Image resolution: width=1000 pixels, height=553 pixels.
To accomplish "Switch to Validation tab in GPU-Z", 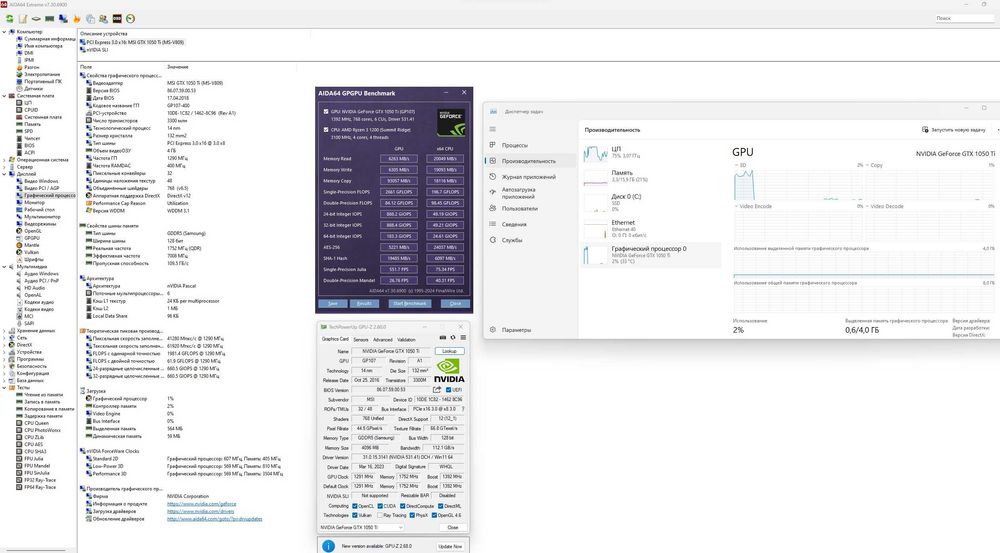I will tap(406, 339).
